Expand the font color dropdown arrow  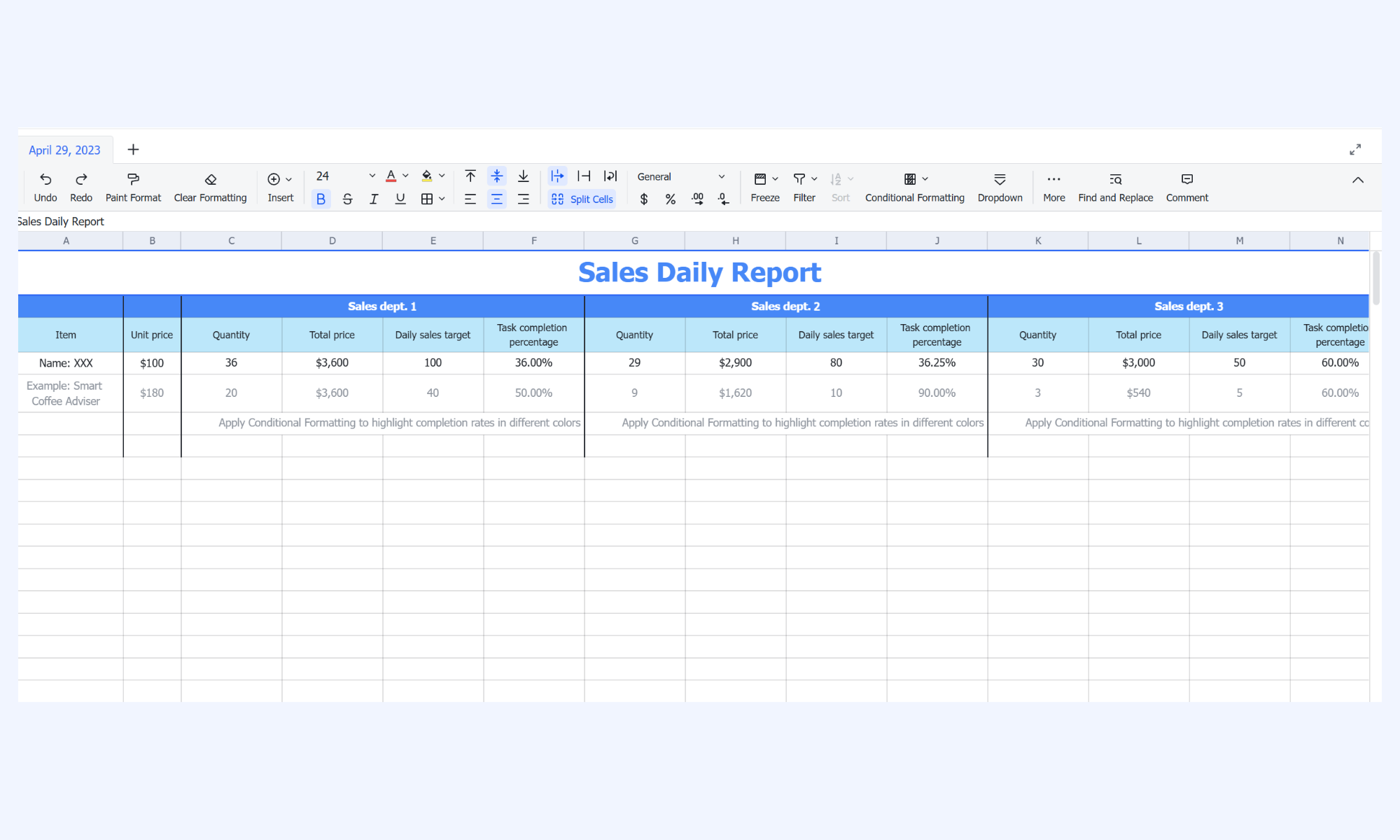click(x=405, y=176)
